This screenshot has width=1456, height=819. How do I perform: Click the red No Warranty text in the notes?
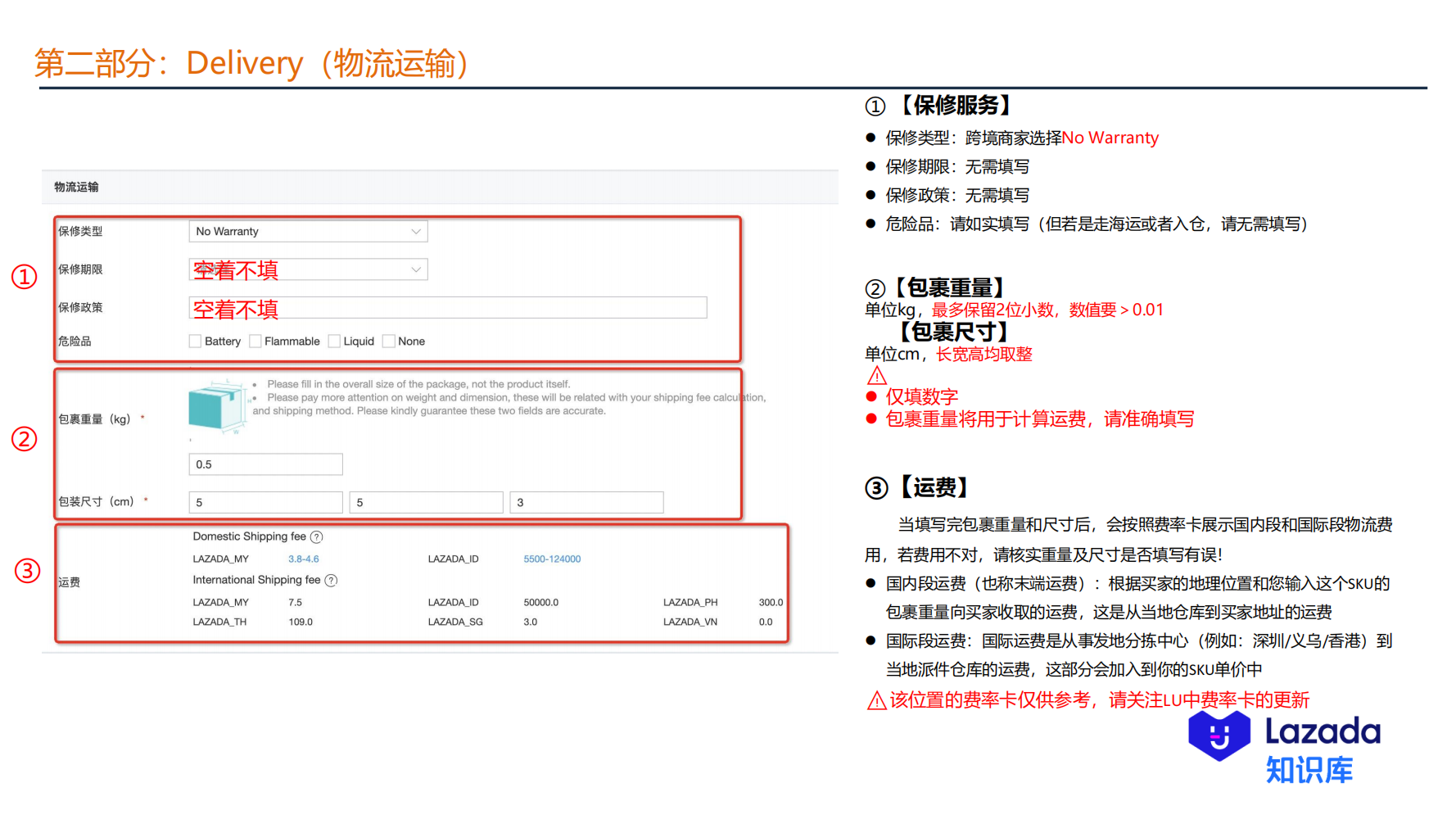[1110, 138]
